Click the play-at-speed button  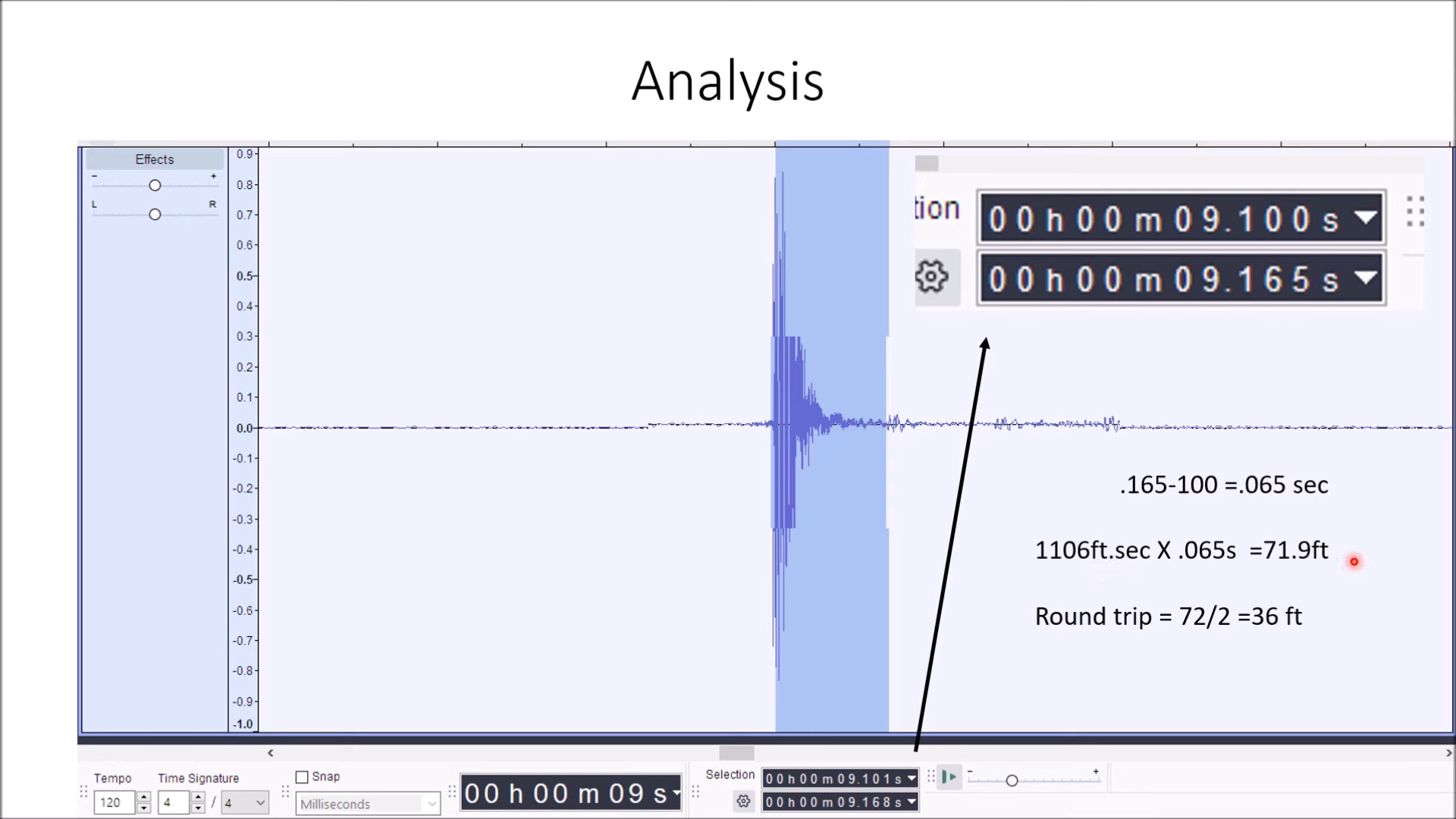pyautogui.click(x=949, y=777)
